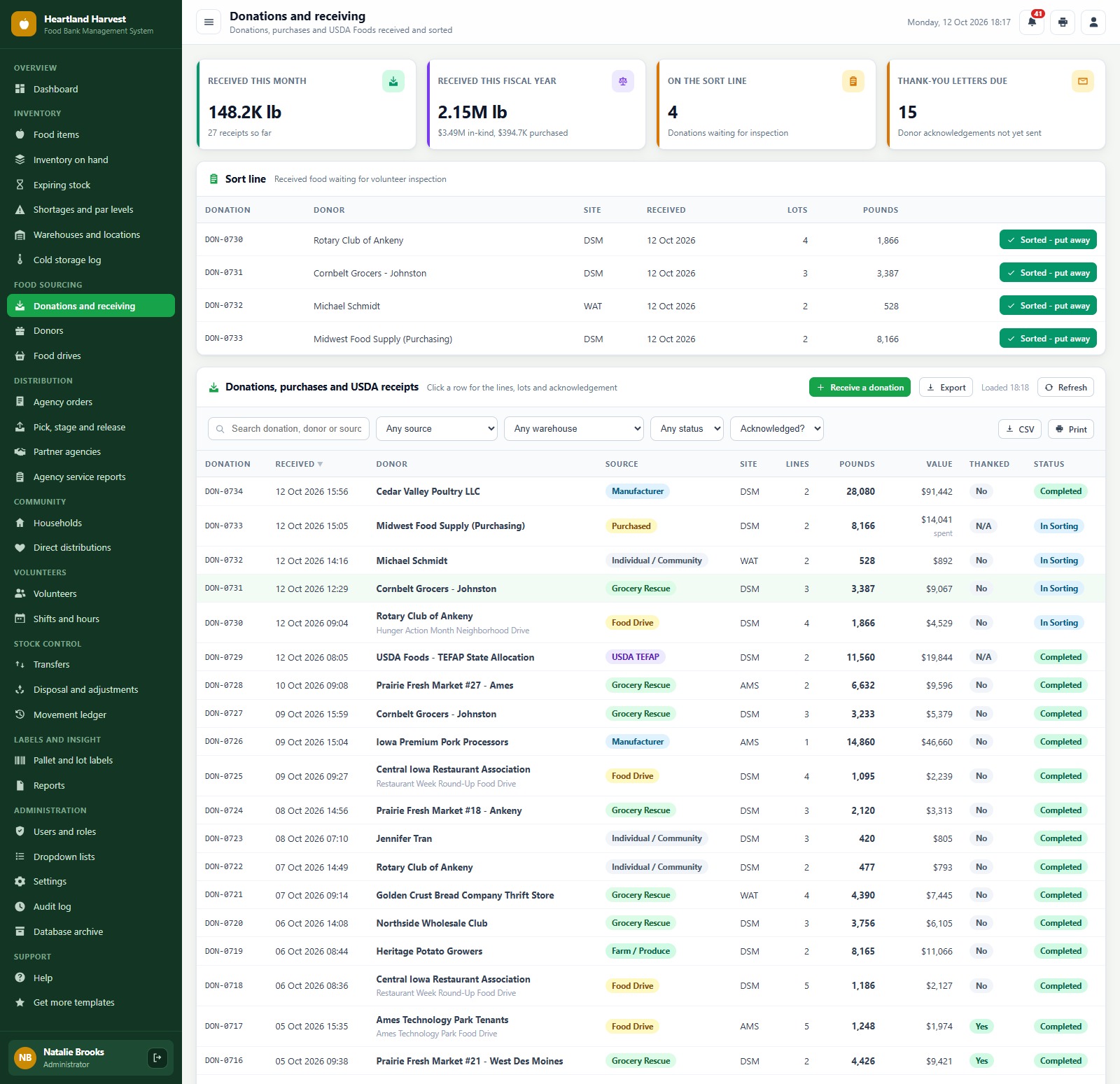Go to Audit log in the sidebar
The height and width of the screenshot is (1084, 1120).
(x=91, y=906)
